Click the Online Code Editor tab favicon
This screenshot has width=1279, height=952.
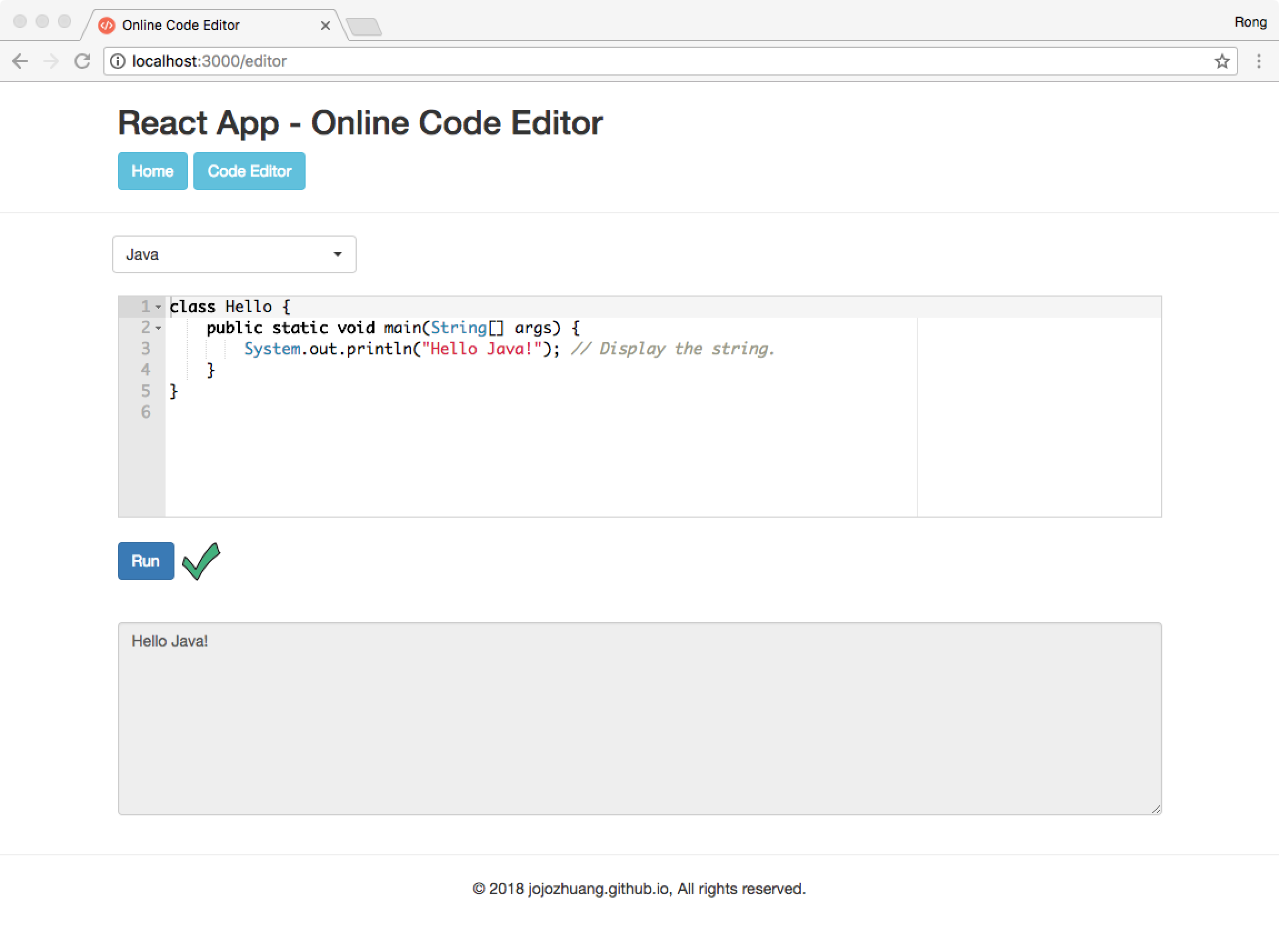click(x=107, y=26)
